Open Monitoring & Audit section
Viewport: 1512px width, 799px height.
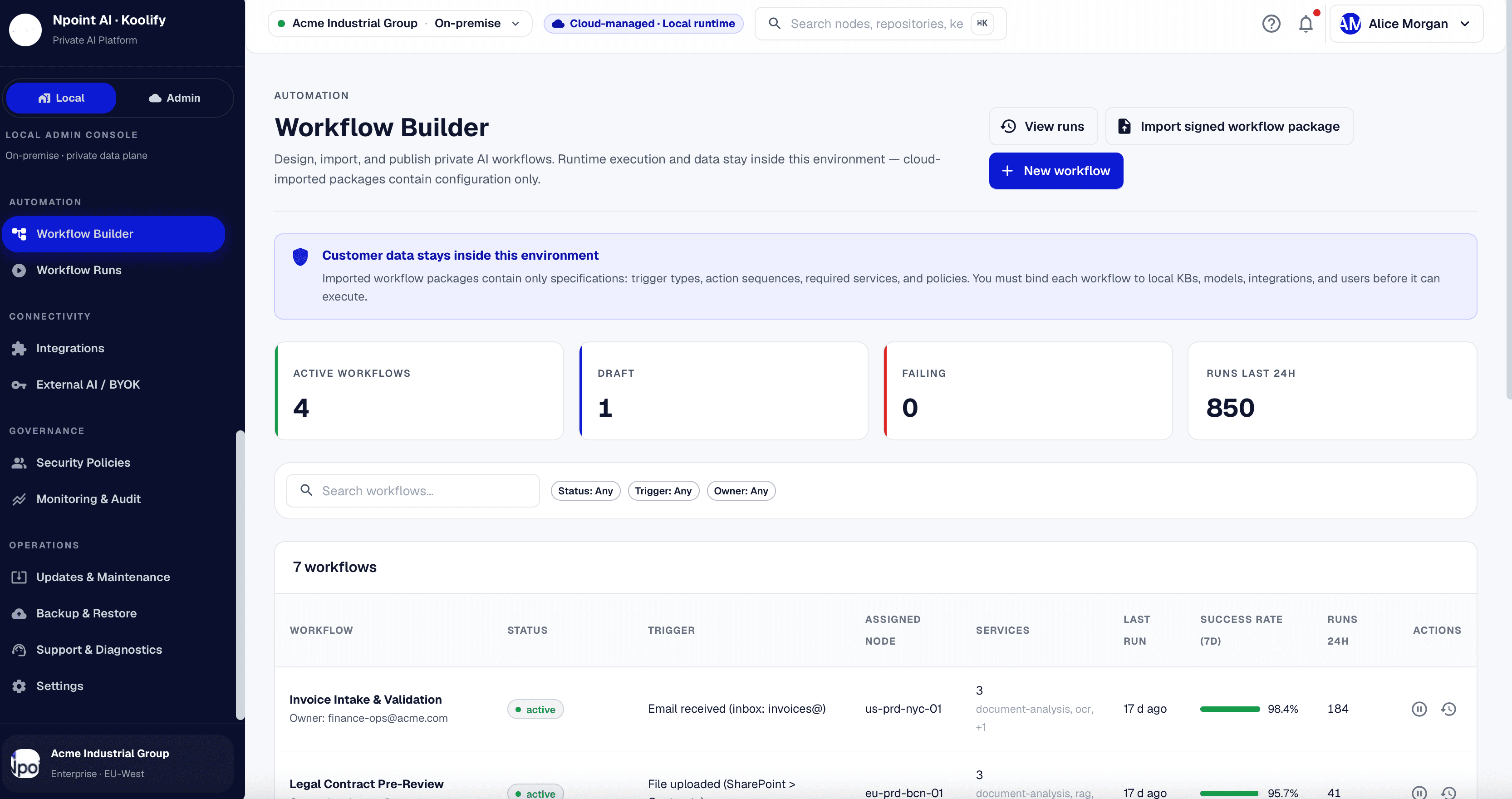(113, 499)
